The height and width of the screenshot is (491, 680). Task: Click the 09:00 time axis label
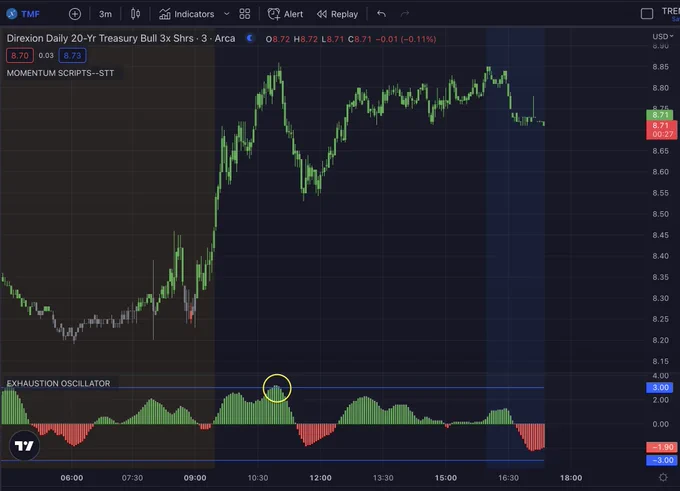195,478
